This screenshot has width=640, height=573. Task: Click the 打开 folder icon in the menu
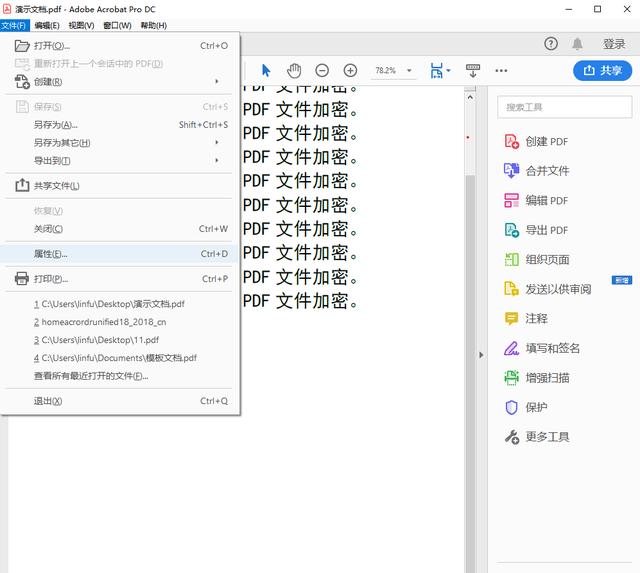pyautogui.click(x=22, y=46)
